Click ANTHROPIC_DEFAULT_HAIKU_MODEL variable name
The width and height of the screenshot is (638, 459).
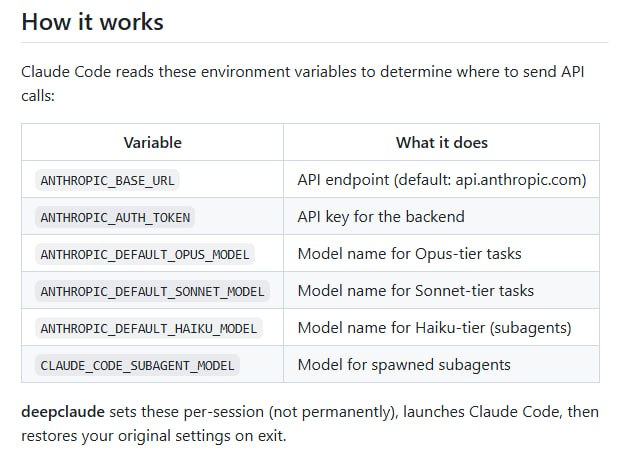pos(149,328)
